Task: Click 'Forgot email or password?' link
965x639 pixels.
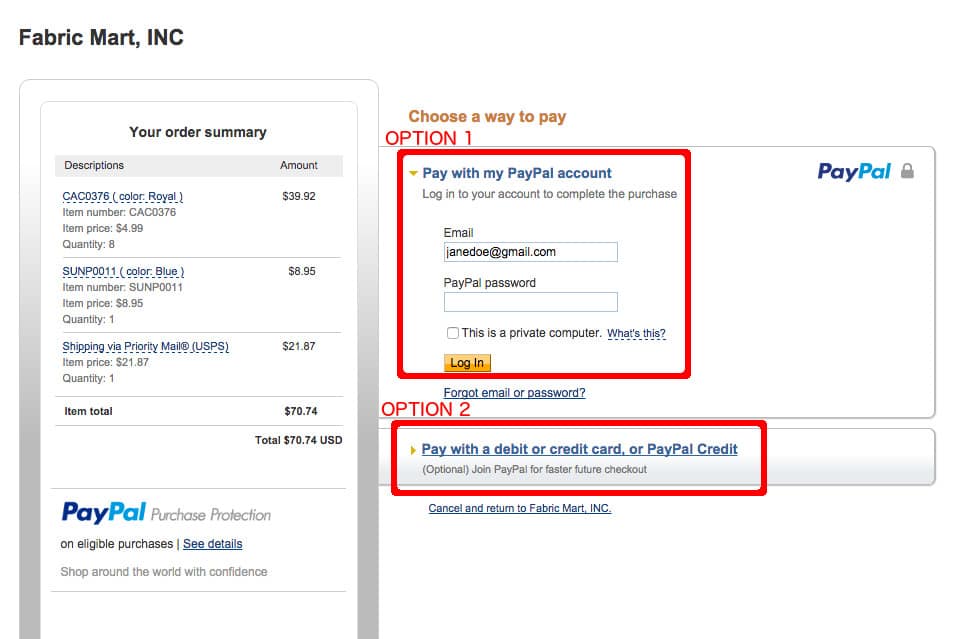Action: (x=514, y=393)
